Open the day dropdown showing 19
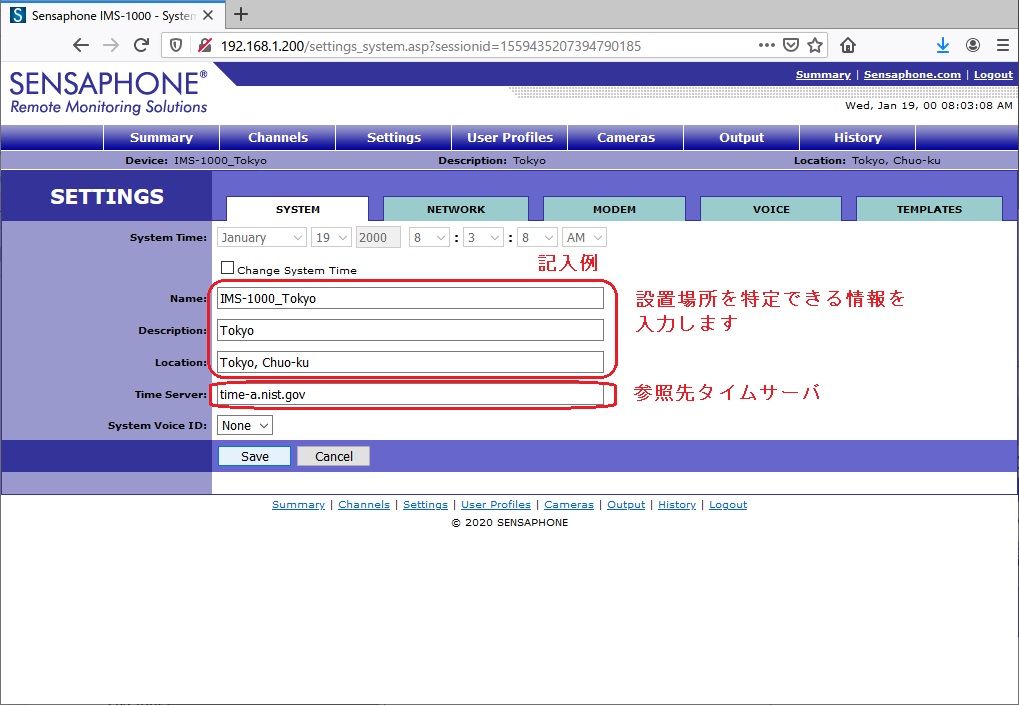 [331, 237]
